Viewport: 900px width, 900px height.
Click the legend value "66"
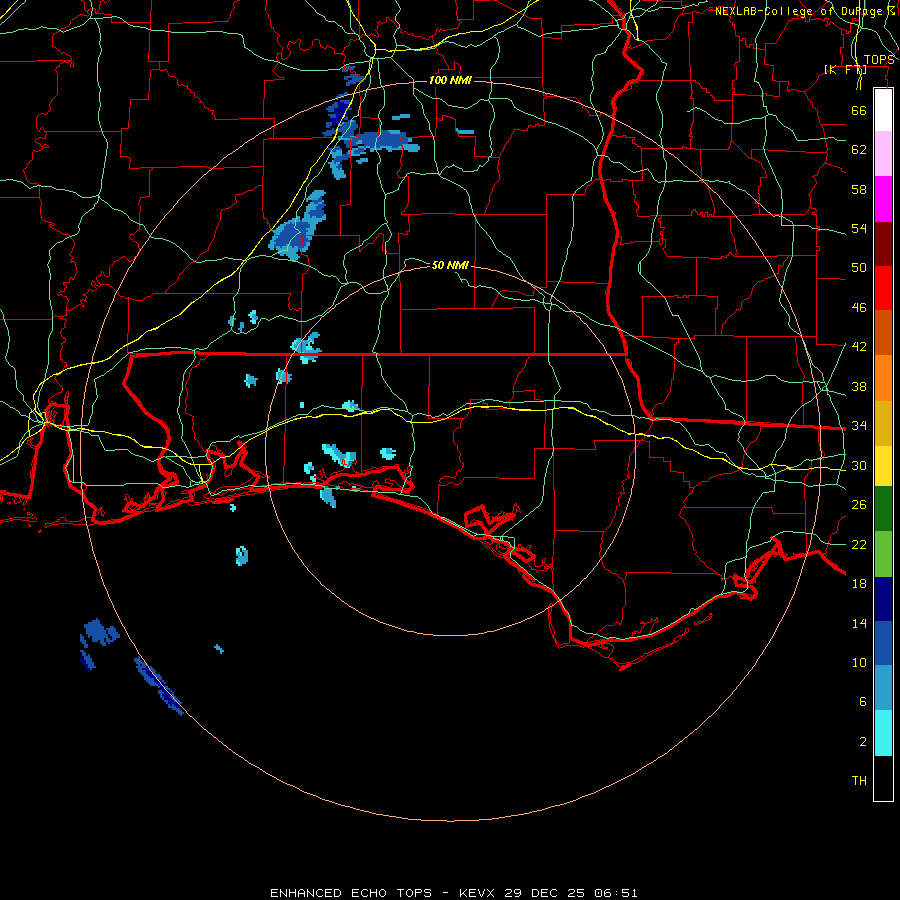coord(859,110)
